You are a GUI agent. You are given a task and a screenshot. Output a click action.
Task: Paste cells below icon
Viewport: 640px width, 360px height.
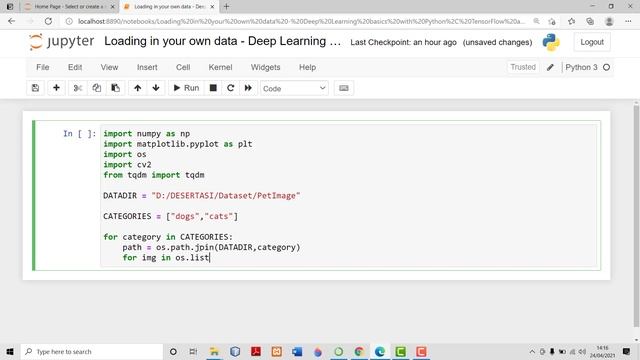116,88
